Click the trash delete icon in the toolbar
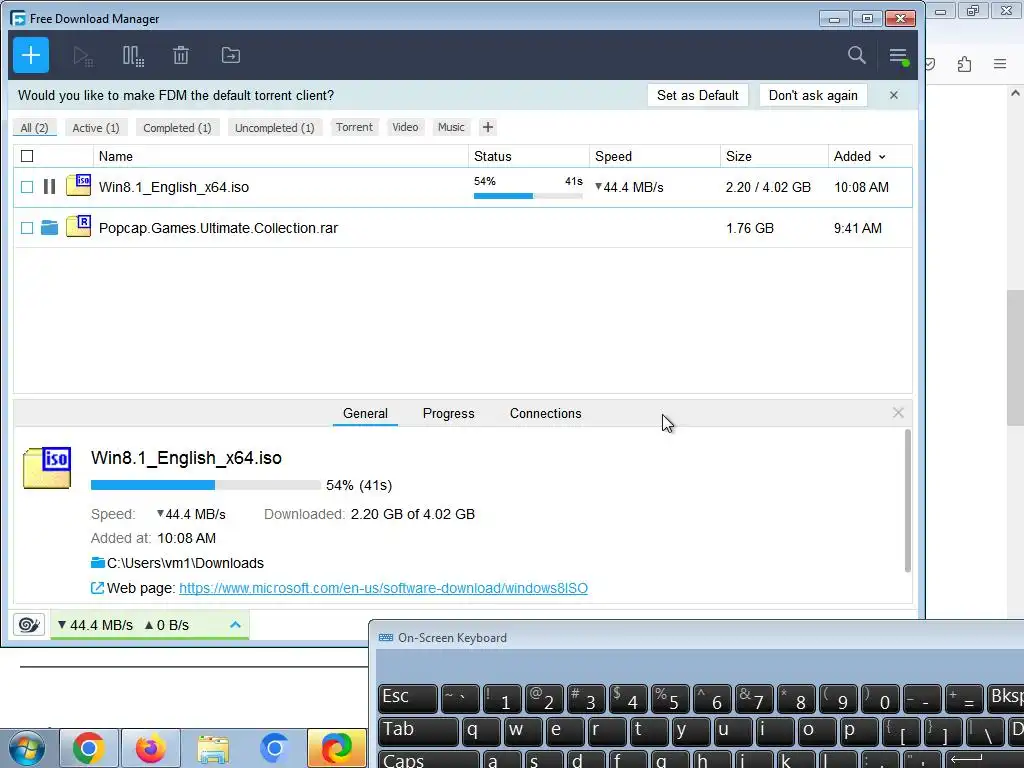The image size is (1024, 768). [181, 56]
